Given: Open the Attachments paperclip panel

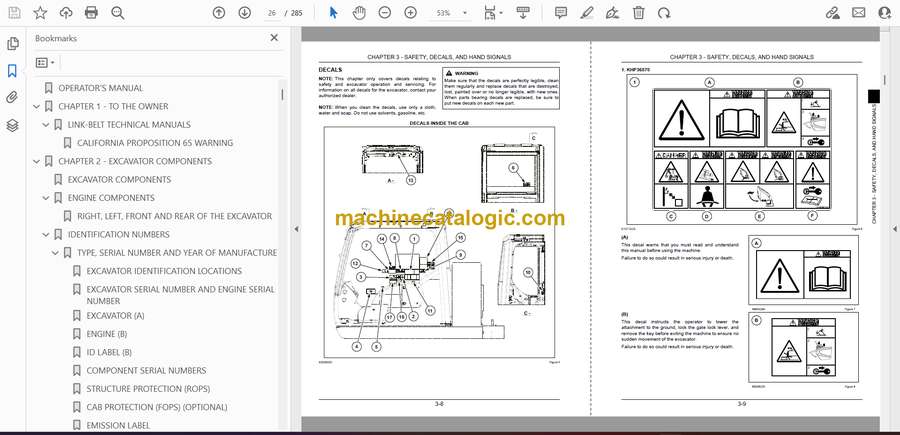Looking at the screenshot, I should (x=12, y=98).
